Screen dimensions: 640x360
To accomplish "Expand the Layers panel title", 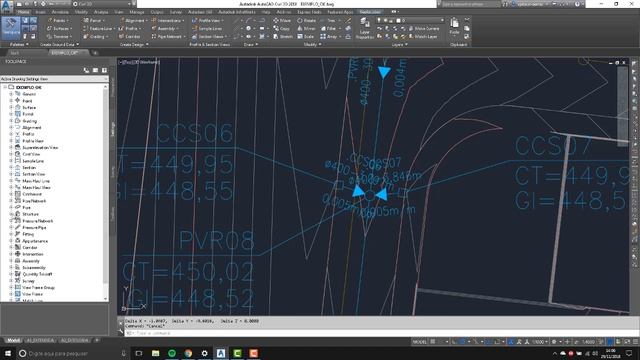I will [x=399, y=44].
